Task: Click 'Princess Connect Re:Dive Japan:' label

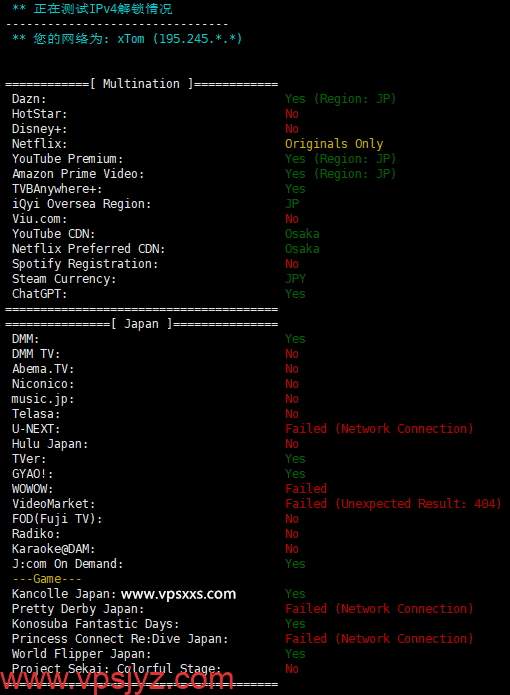Action: [x=120, y=639]
